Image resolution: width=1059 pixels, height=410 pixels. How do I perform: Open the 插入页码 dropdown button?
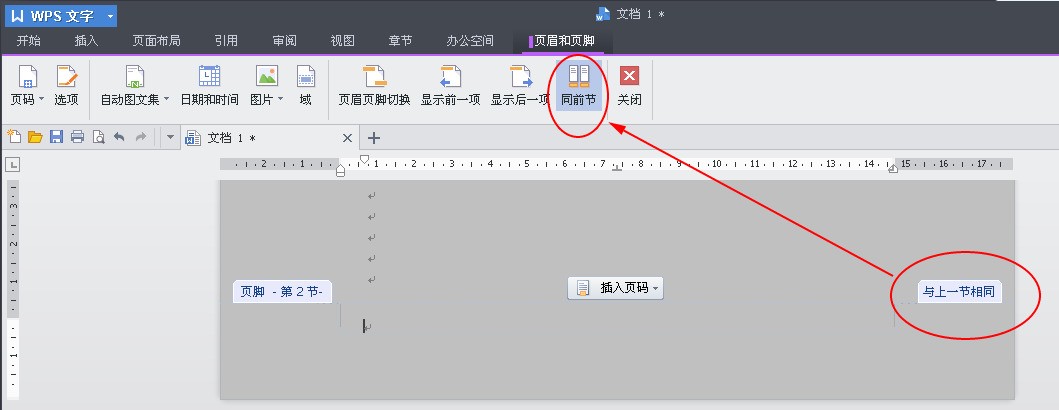point(615,288)
